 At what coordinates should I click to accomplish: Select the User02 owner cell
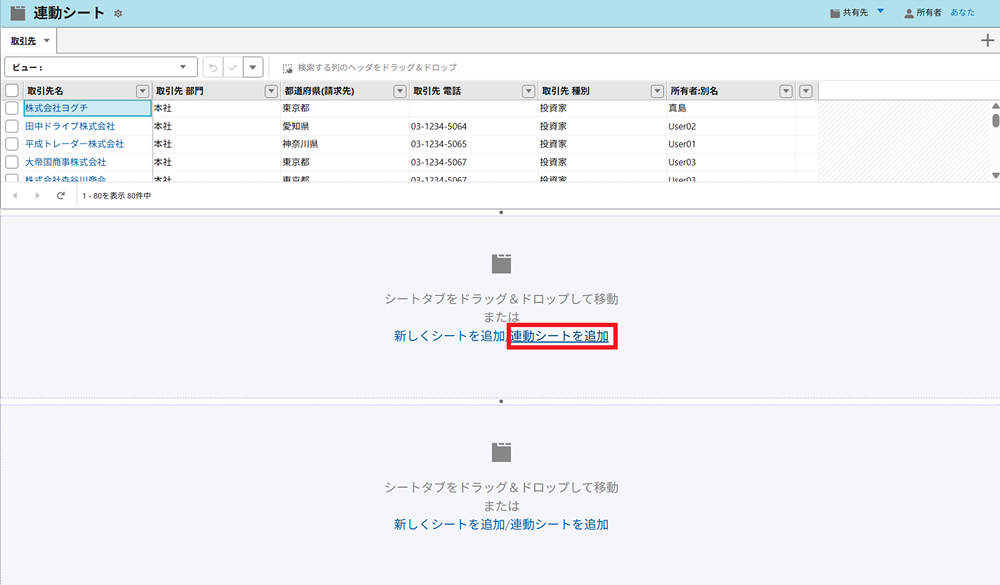click(x=731, y=126)
